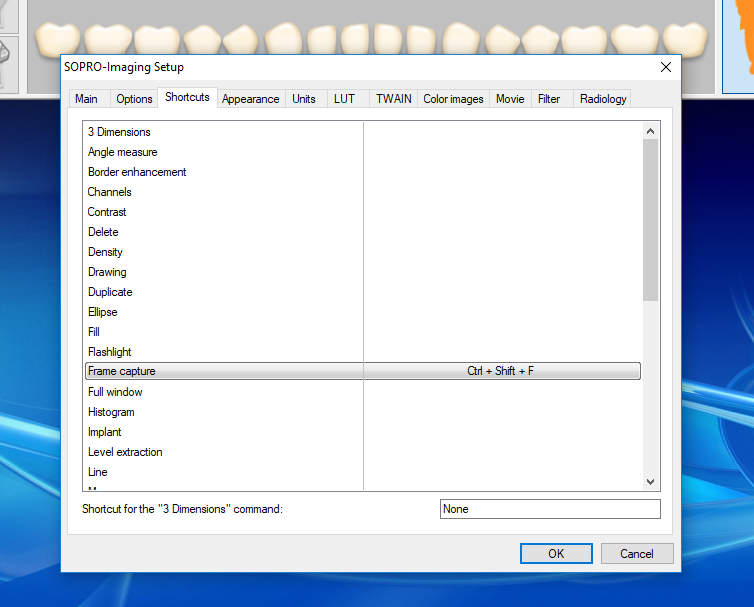The image size is (754, 607).
Task: Select the Fill command row
Action: click(363, 332)
